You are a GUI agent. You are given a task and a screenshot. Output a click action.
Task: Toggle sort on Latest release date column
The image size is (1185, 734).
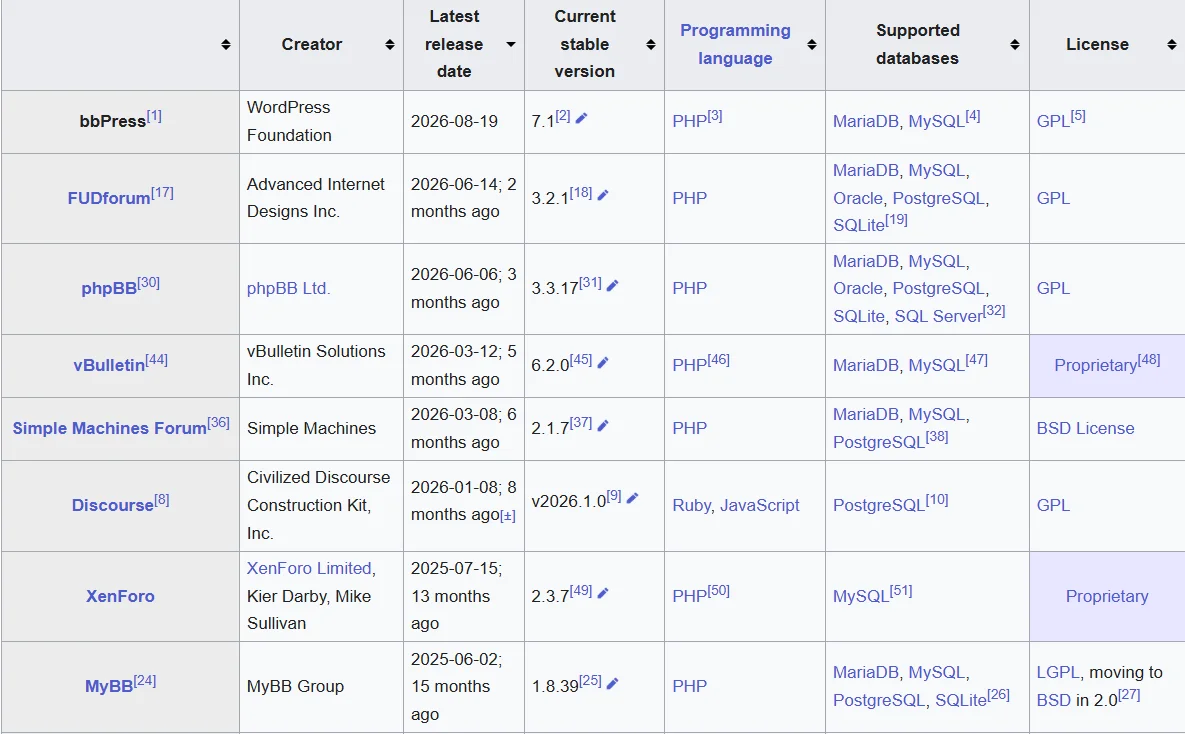pyautogui.click(x=511, y=45)
